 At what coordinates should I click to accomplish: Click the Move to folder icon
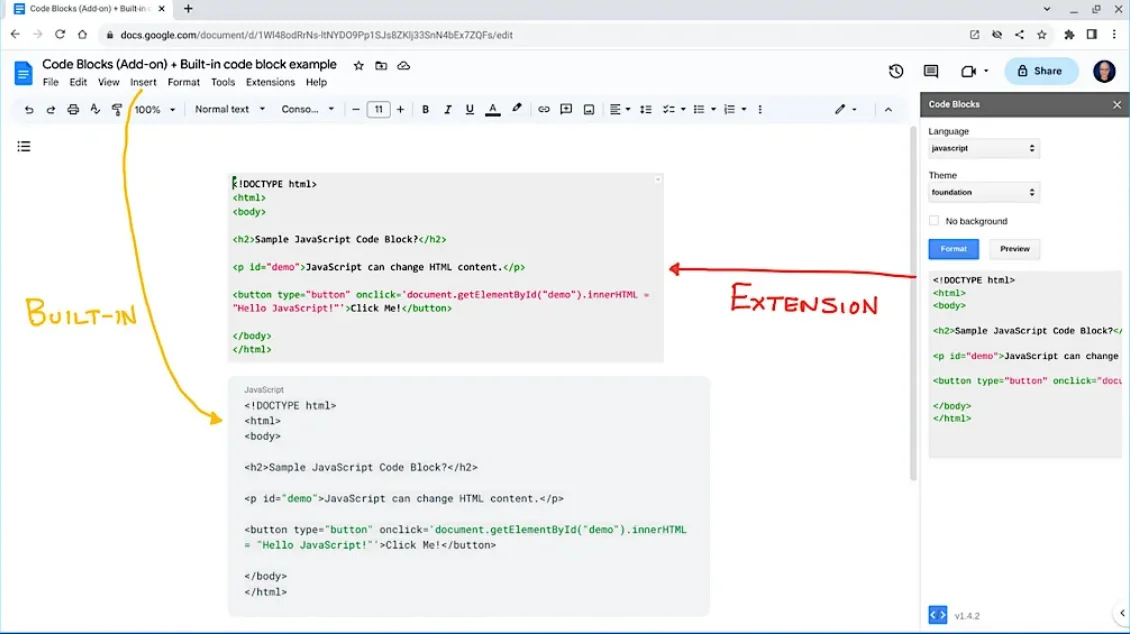381,66
